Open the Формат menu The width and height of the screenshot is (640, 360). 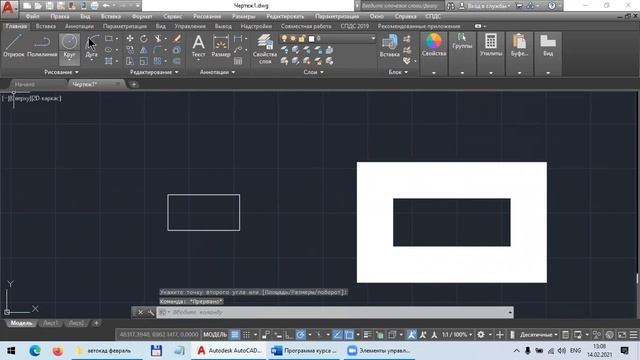(142, 16)
